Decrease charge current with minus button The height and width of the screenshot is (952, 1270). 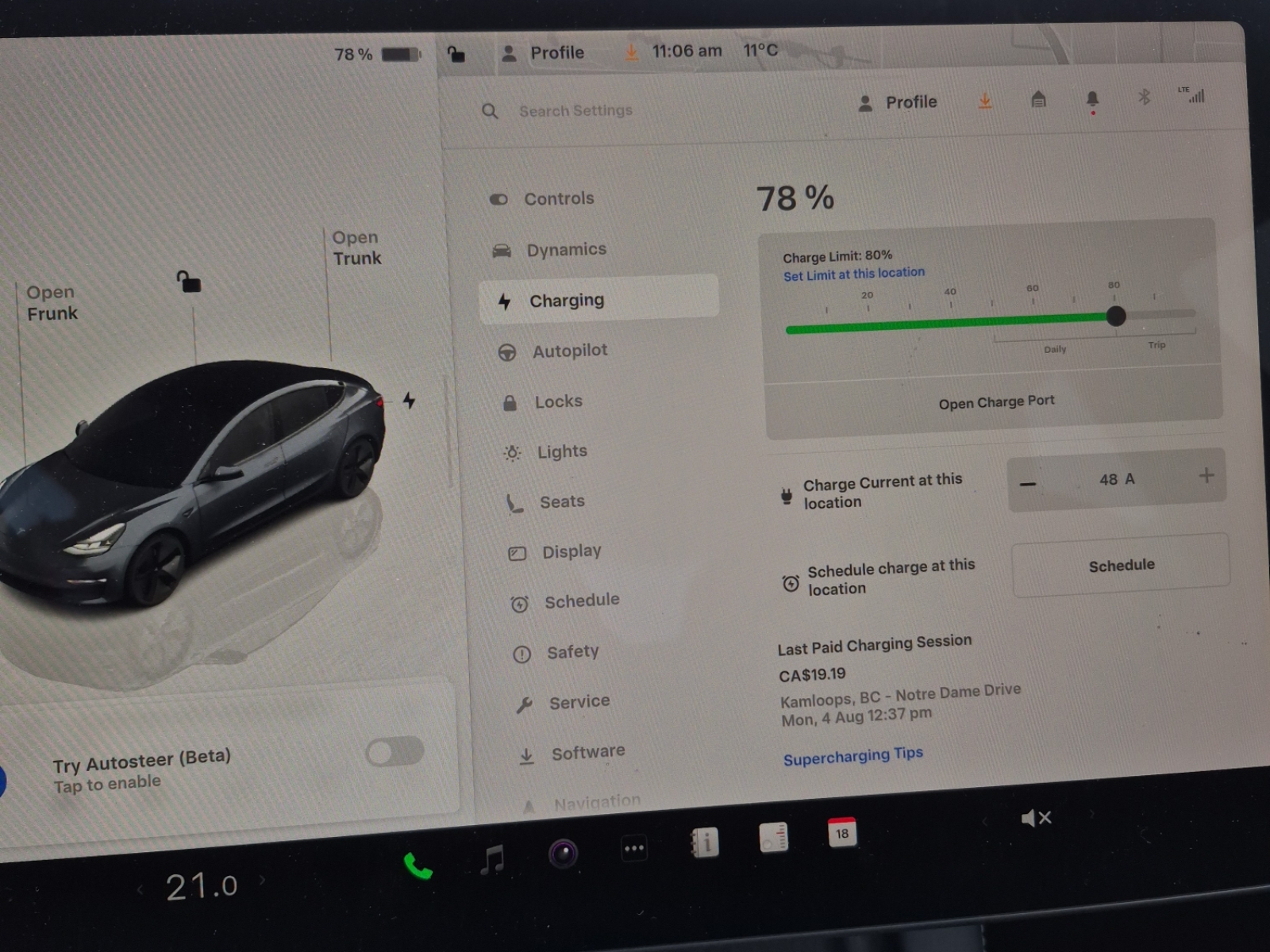coord(1028,484)
